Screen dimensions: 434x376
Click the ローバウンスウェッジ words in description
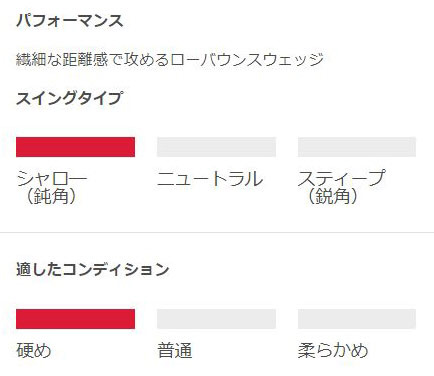(247, 60)
